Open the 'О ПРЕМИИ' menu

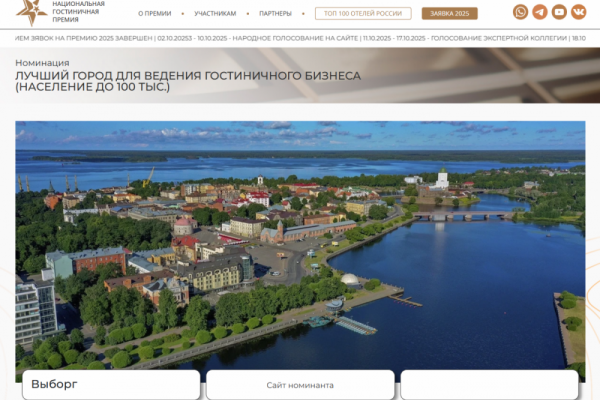click(x=155, y=13)
